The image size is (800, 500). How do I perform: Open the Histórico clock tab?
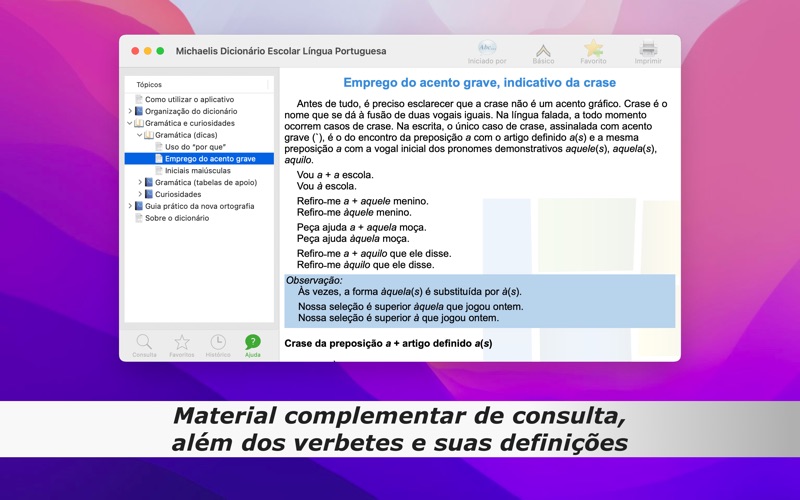point(218,345)
